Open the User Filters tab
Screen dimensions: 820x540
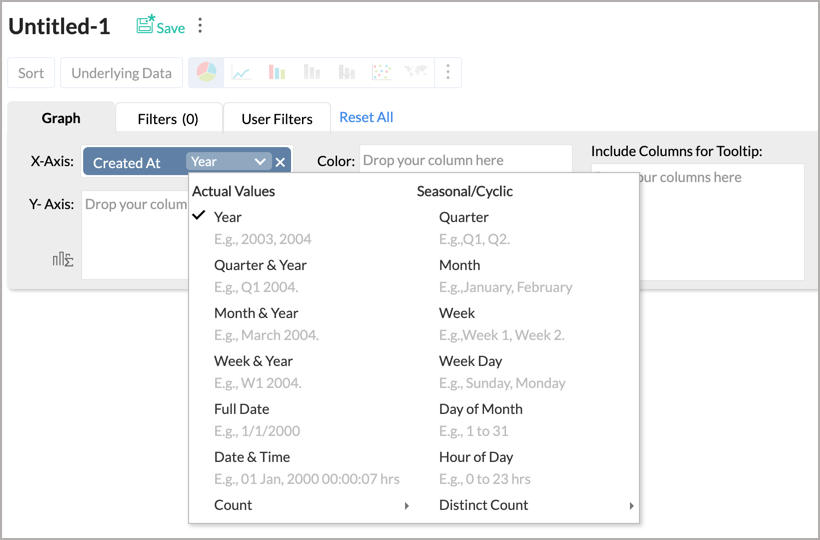277,119
